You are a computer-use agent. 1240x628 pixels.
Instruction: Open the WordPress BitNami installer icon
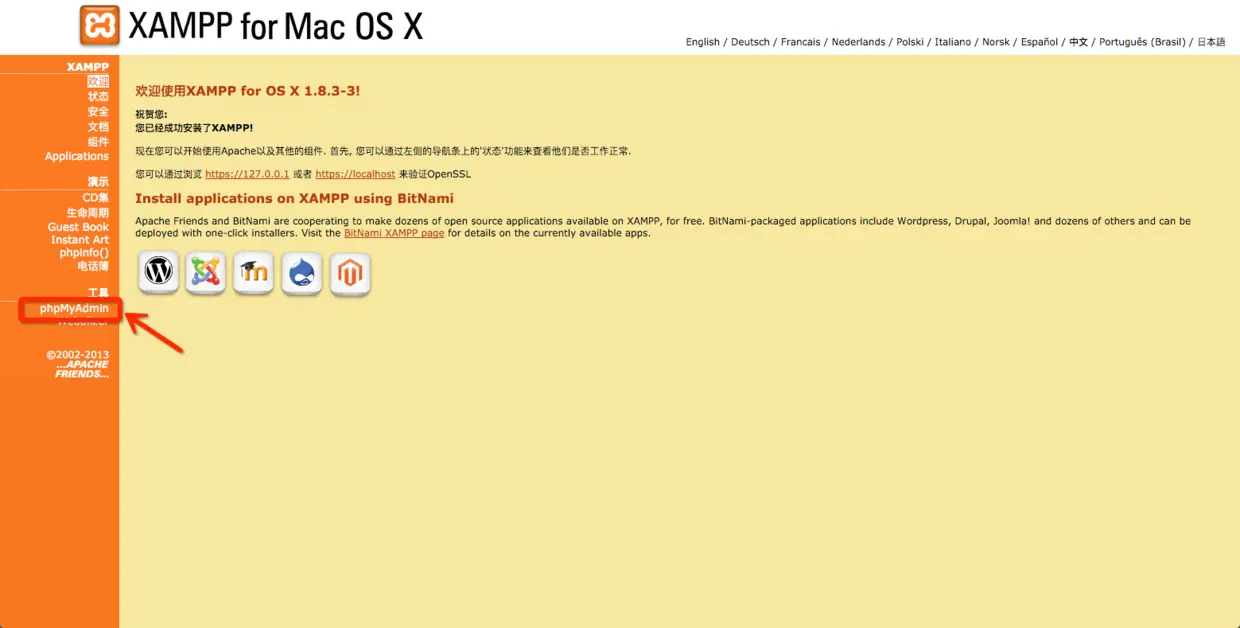[x=159, y=272]
